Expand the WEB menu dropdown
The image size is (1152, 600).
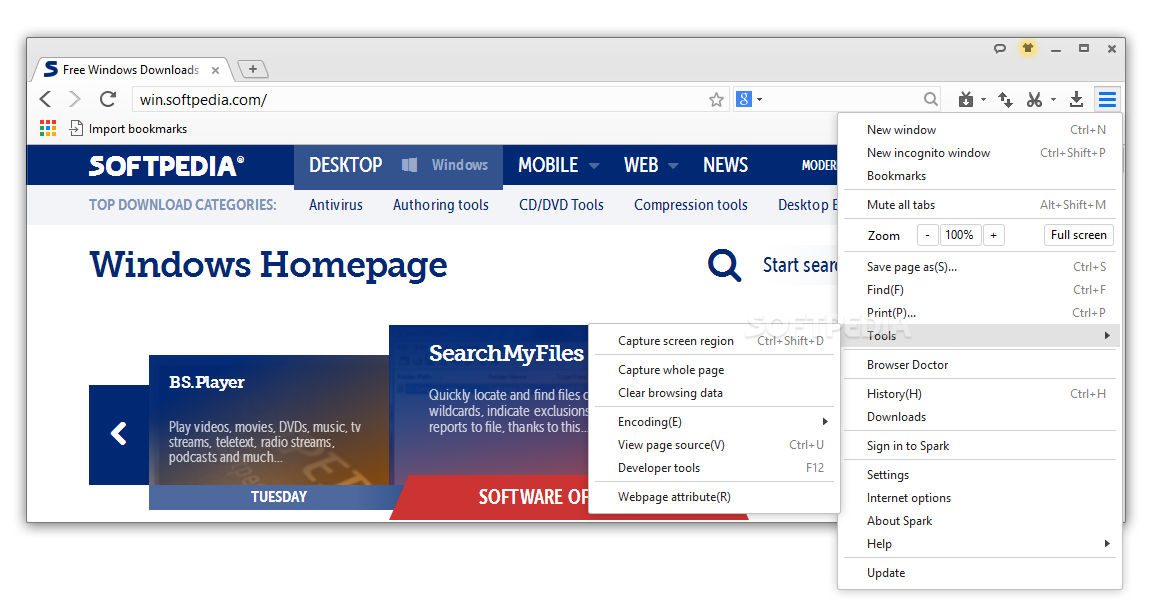point(673,166)
